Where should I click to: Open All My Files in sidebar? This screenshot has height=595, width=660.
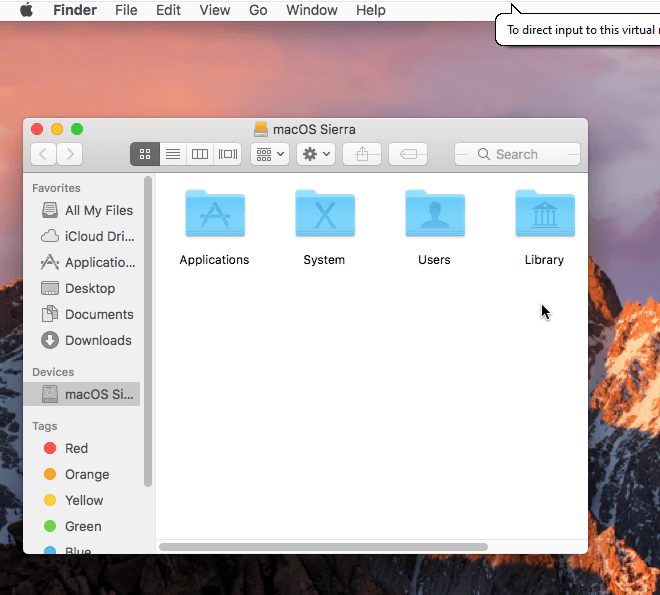click(x=82, y=210)
